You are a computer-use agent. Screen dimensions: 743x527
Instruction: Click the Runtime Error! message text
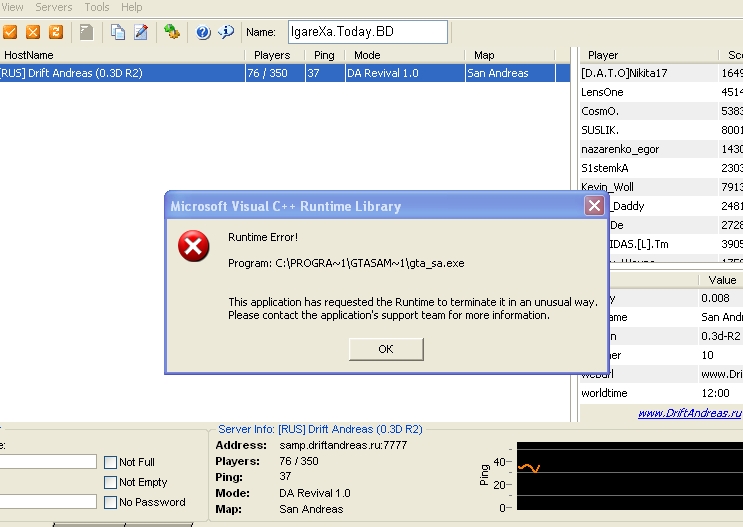coord(263,237)
